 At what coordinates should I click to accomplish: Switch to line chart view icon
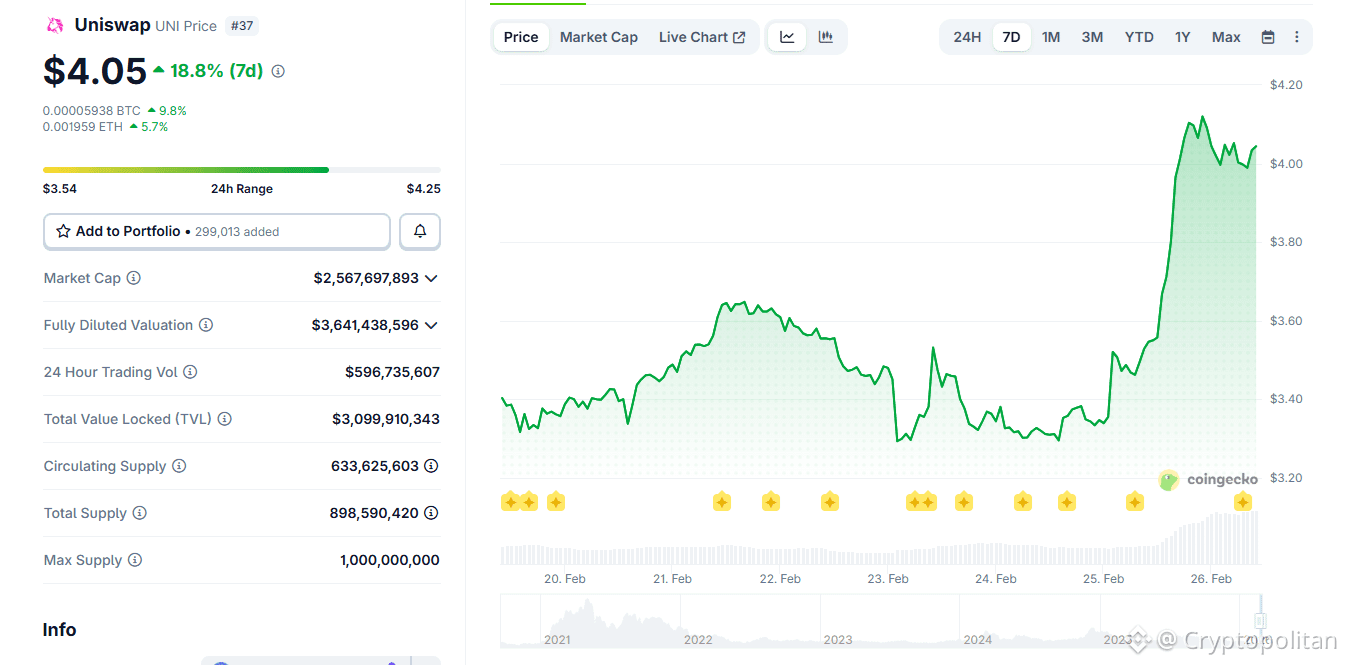(x=787, y=37)
